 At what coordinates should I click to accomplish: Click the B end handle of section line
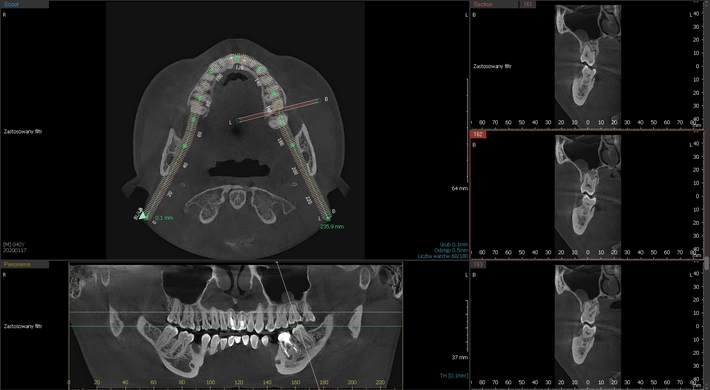(319, 100)
